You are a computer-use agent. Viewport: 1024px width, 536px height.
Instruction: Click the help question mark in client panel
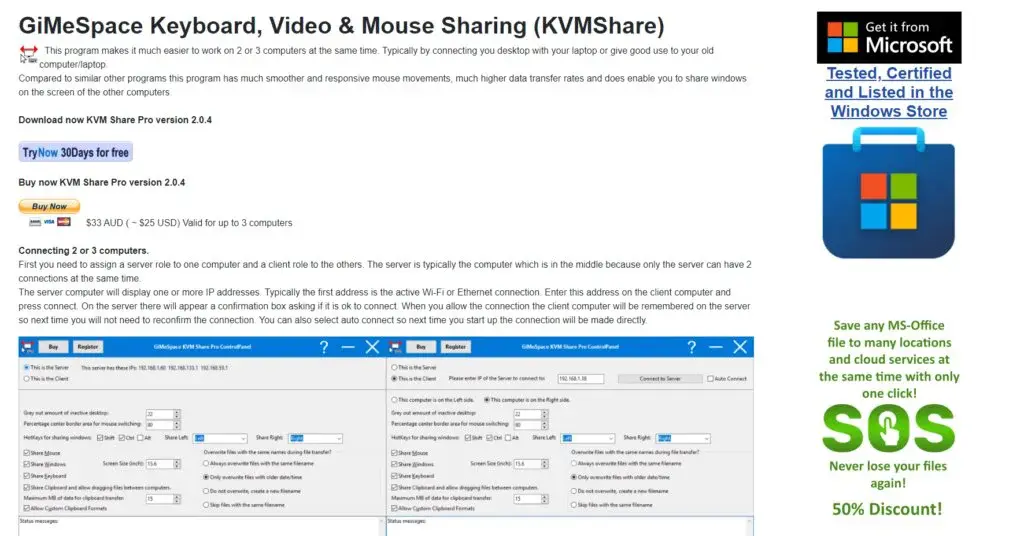click(692, 347)
